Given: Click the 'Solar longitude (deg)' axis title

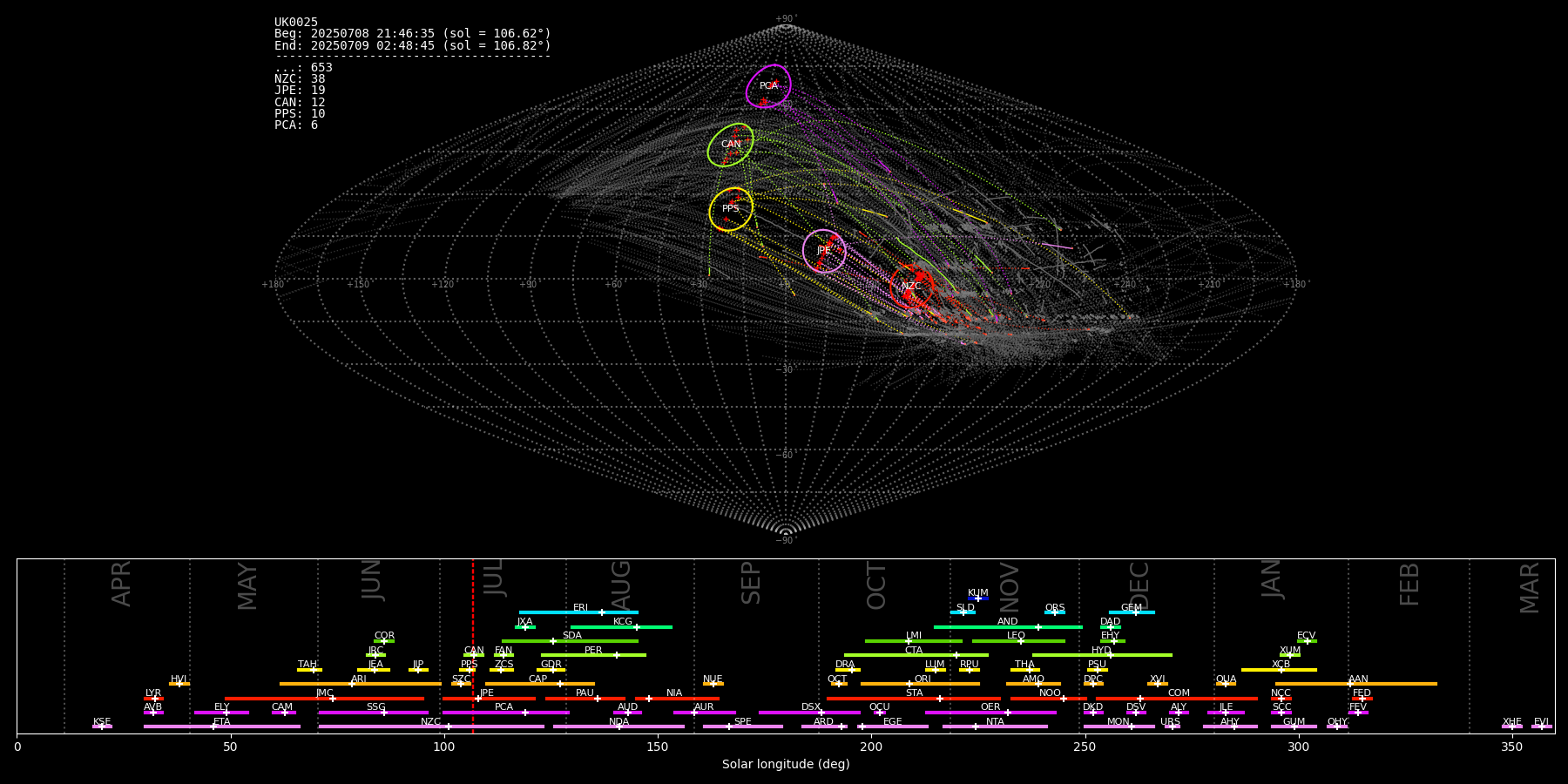Looking at the screenshot, I should pyautogui.click(x=786, y=765).
